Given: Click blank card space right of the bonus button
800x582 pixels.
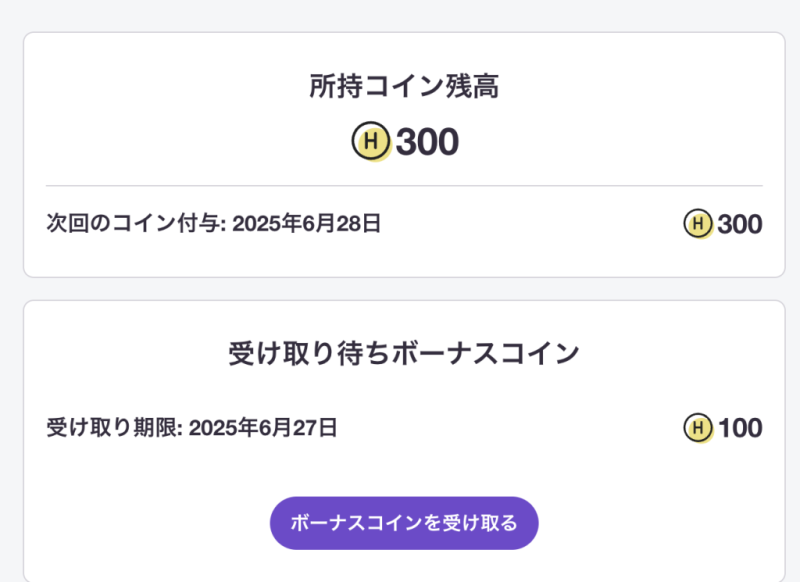Looking at the screenshot, I should (x=660, y=523).
